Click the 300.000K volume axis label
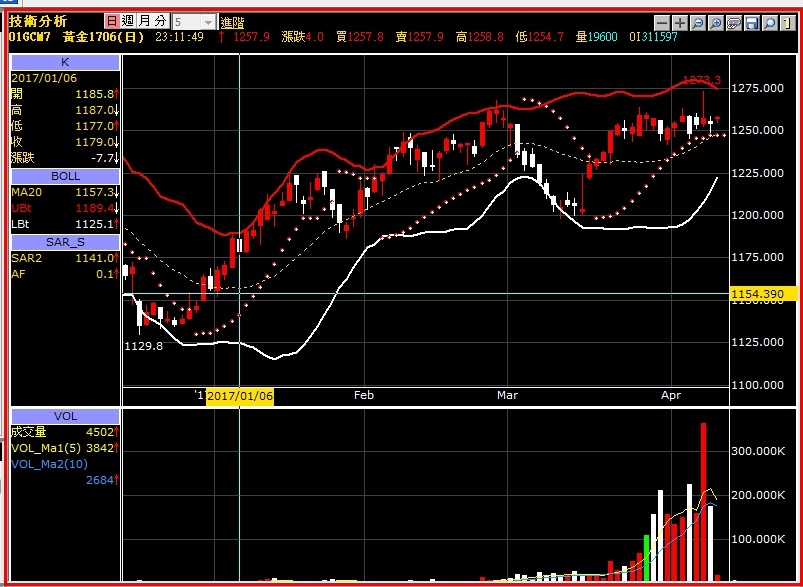This screenshot has height=587, width=803. click(x=760, y=451)
